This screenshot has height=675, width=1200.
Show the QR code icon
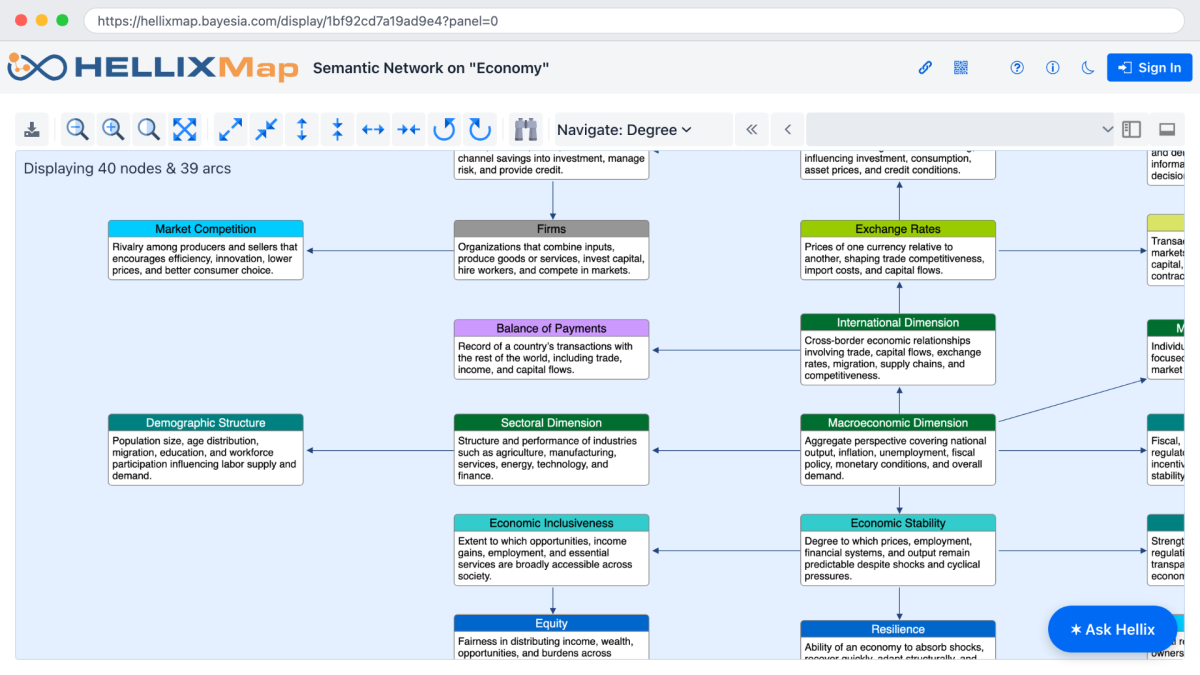coord(961,68)
